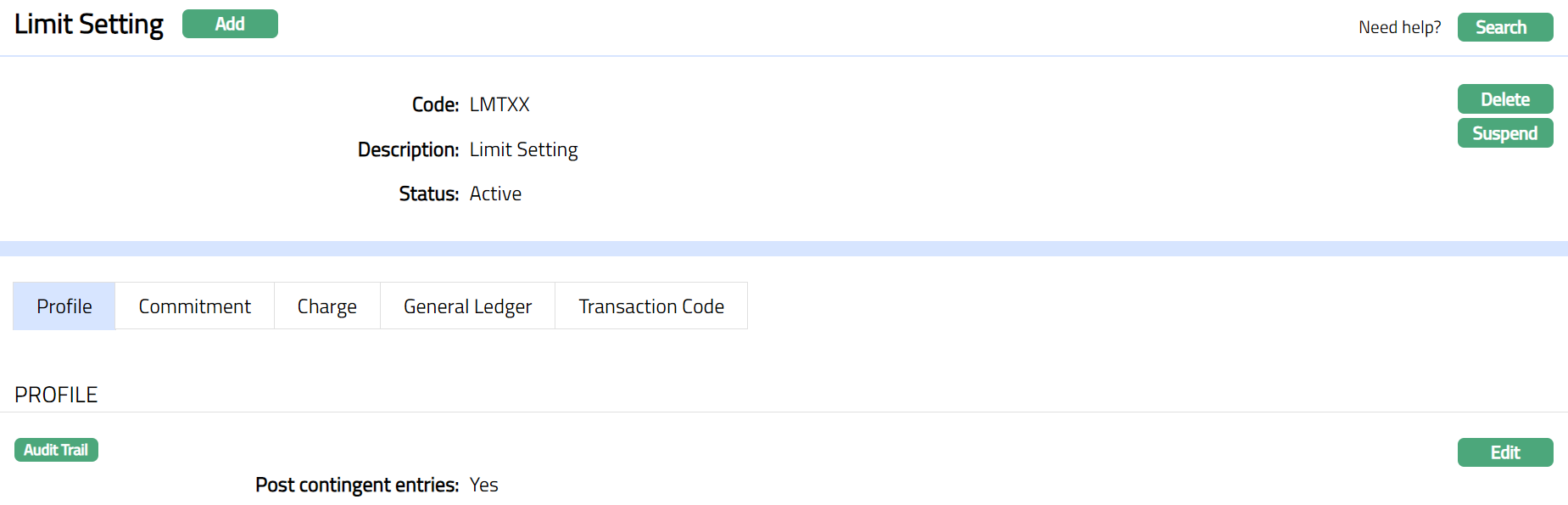Edit the profile section
Image resolution: width=1568 pixels, height=505 pixels.
pyautogui.click(x=1504, y=452)
